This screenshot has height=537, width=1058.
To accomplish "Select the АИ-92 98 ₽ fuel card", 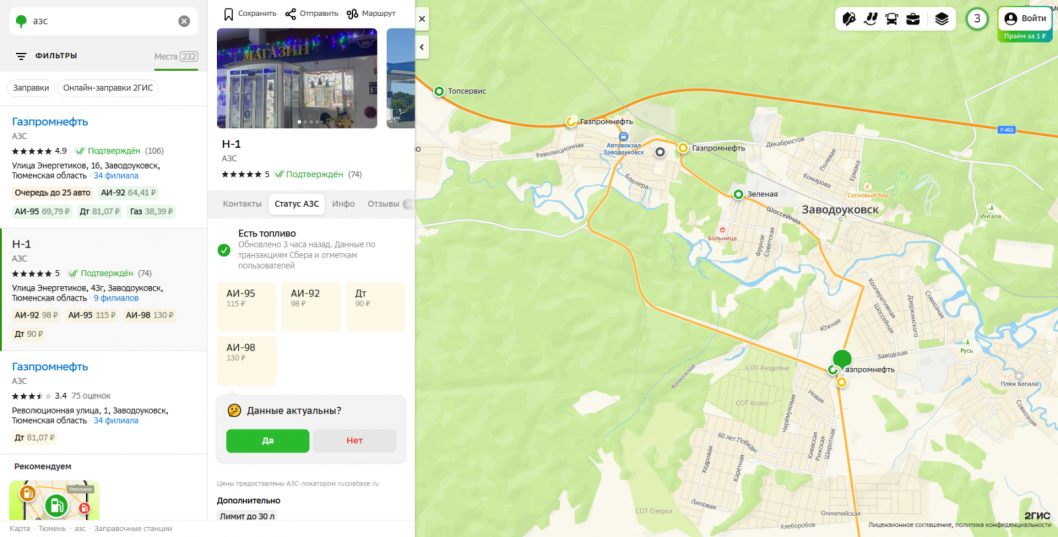I will tap(311, 307).
